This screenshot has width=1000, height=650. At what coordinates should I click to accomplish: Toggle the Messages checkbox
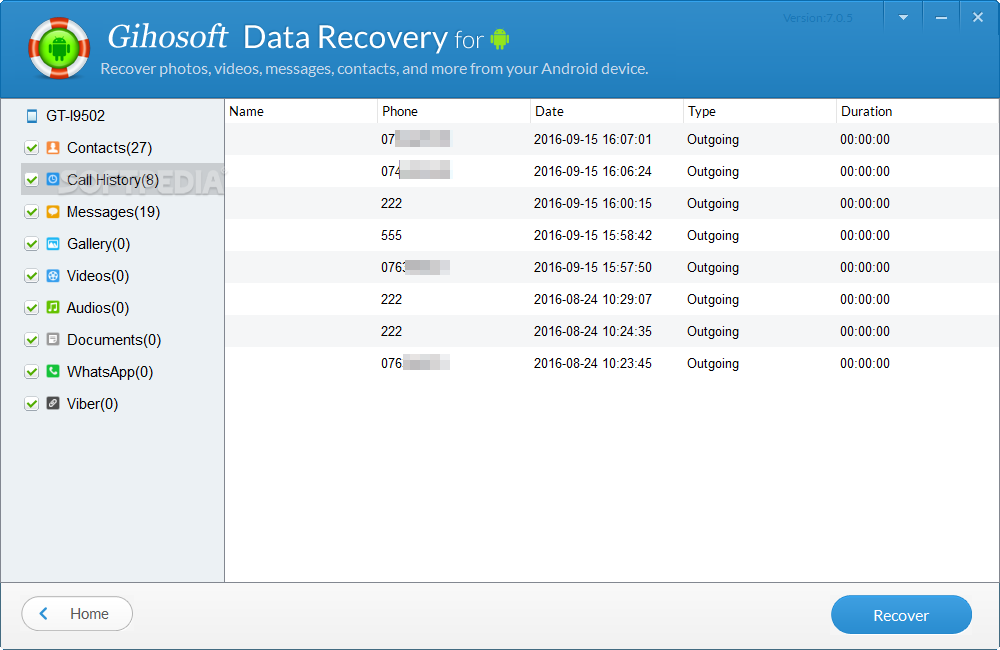[x=32, y=212]
